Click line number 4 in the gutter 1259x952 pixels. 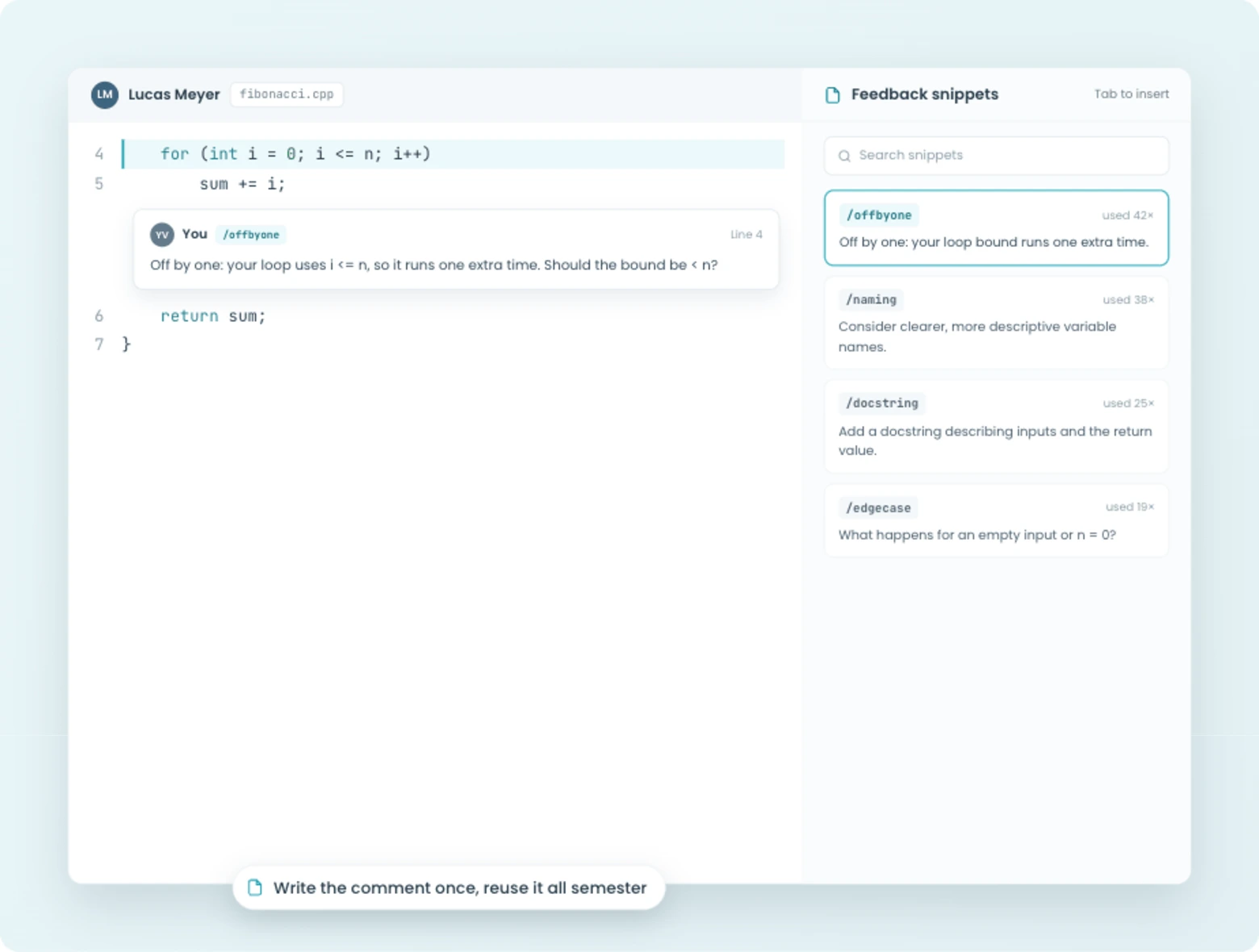click(x=99, y=154)
